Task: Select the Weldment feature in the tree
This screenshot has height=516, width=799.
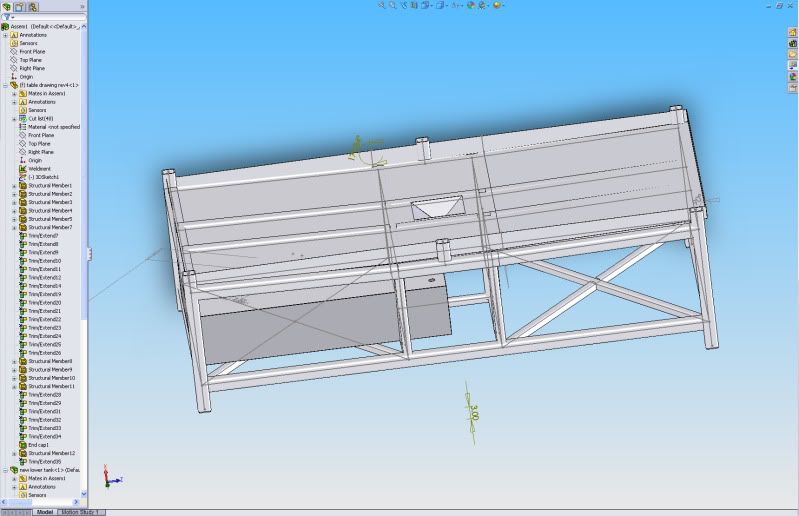Action: click(x=39, y=168)
